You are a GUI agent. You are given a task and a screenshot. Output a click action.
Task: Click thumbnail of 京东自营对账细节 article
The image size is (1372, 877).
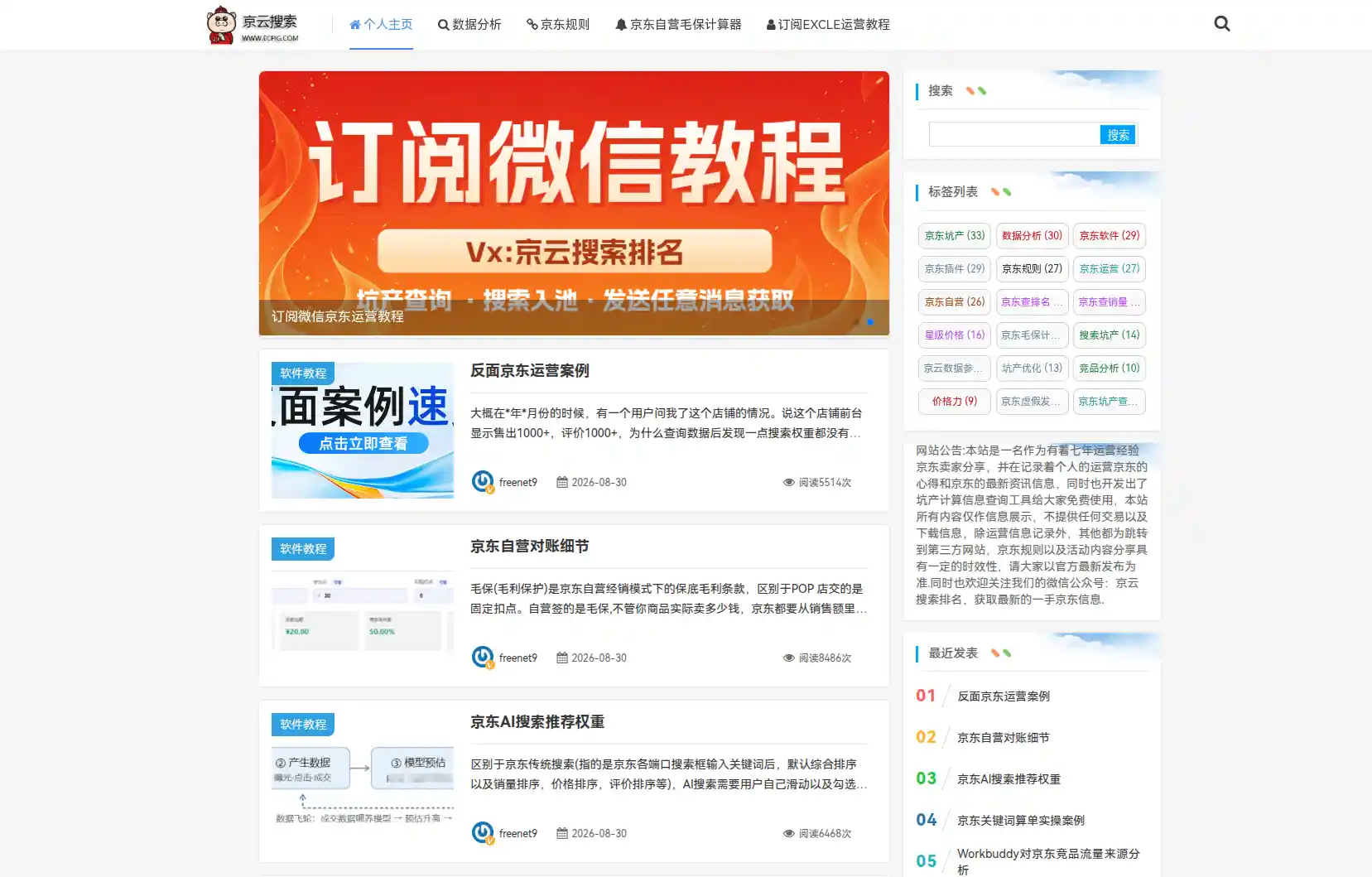point(363,606)
